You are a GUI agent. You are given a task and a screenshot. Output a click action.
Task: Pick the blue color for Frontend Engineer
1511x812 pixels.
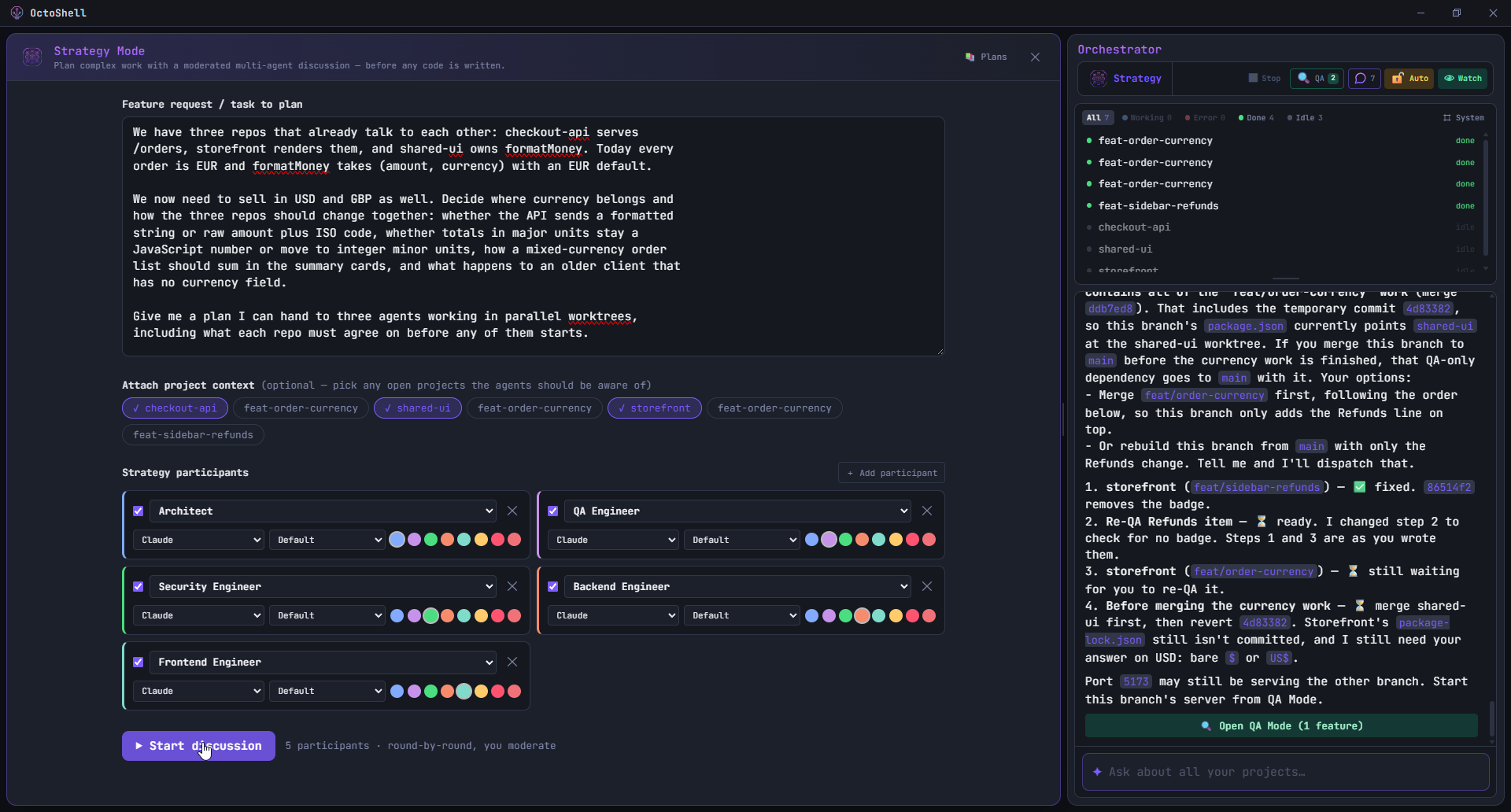(x=397, y=691)
